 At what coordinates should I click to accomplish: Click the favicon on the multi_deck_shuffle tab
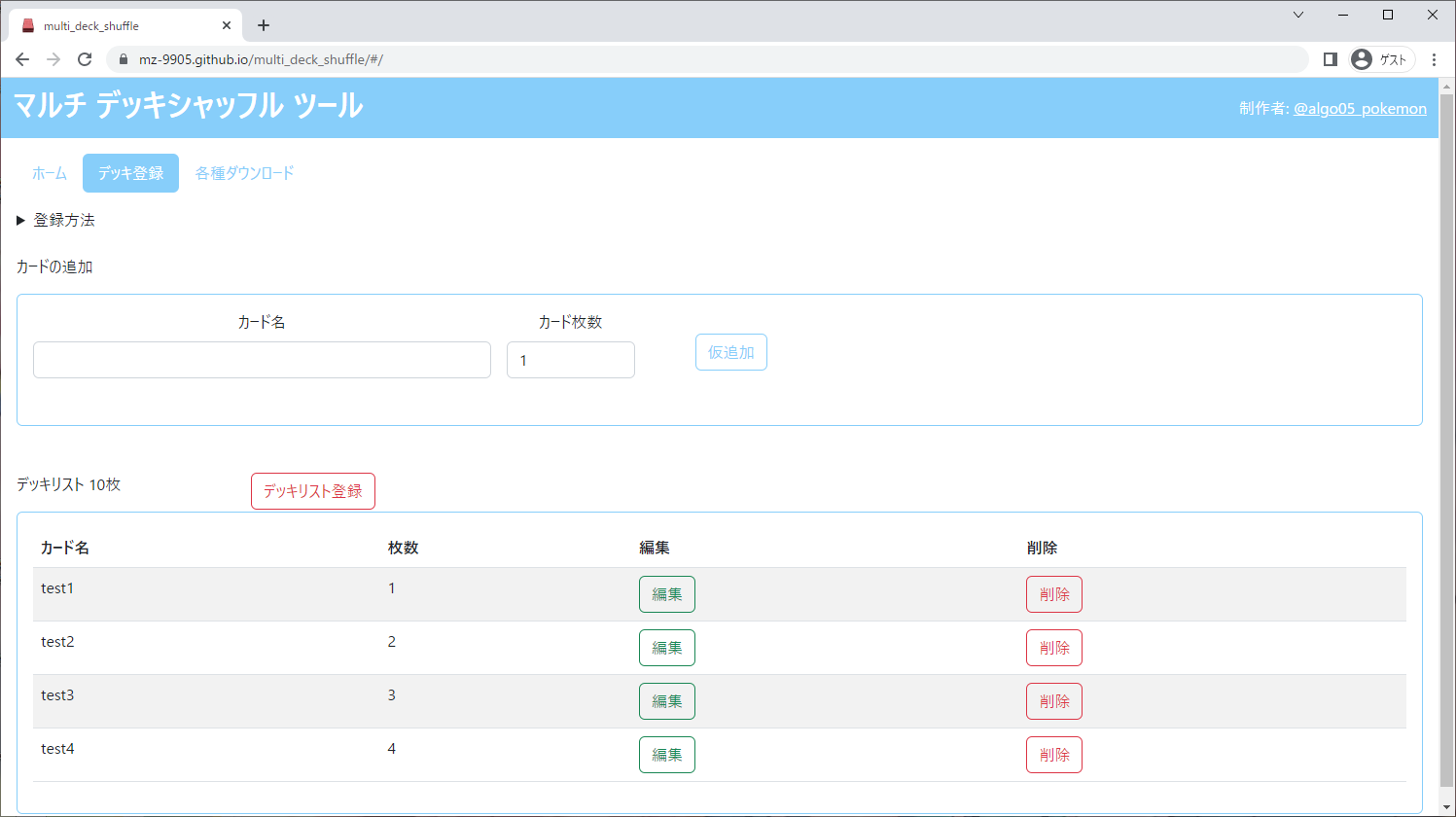[27, 24]
